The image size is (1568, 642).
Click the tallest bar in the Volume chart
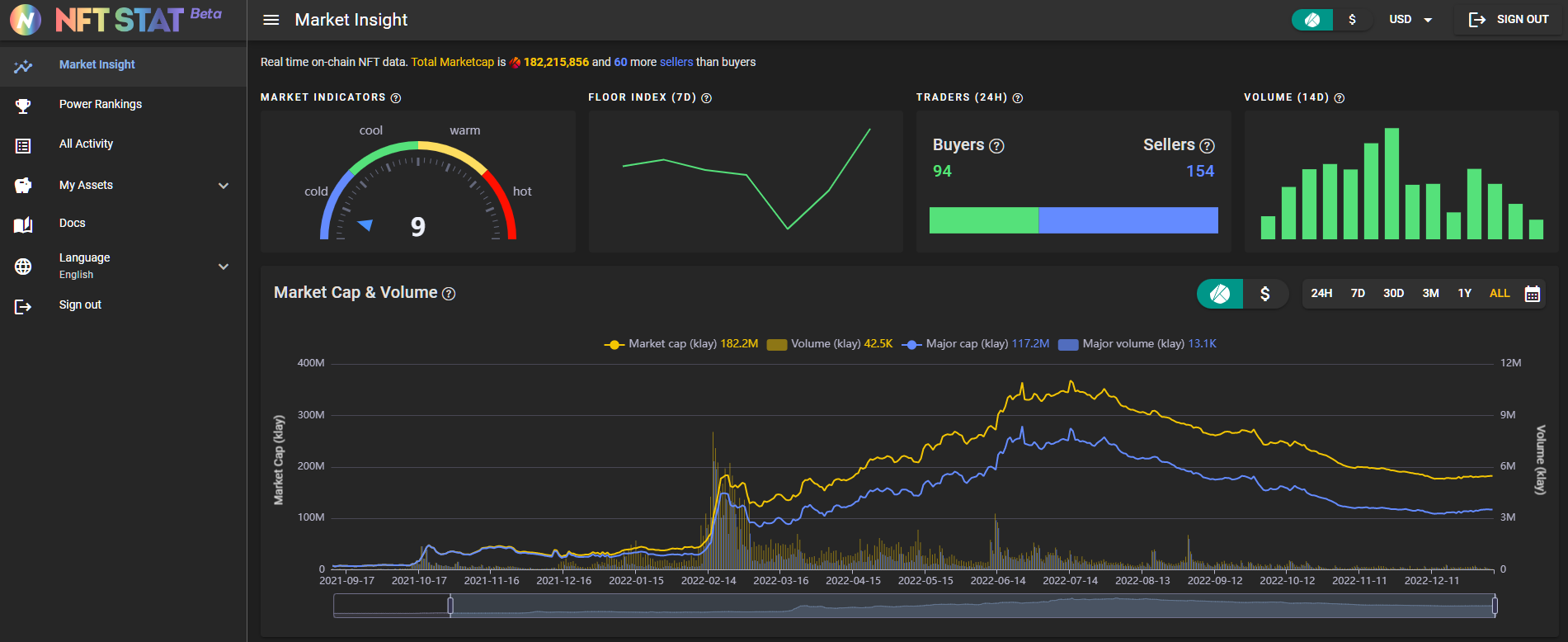1391,183
